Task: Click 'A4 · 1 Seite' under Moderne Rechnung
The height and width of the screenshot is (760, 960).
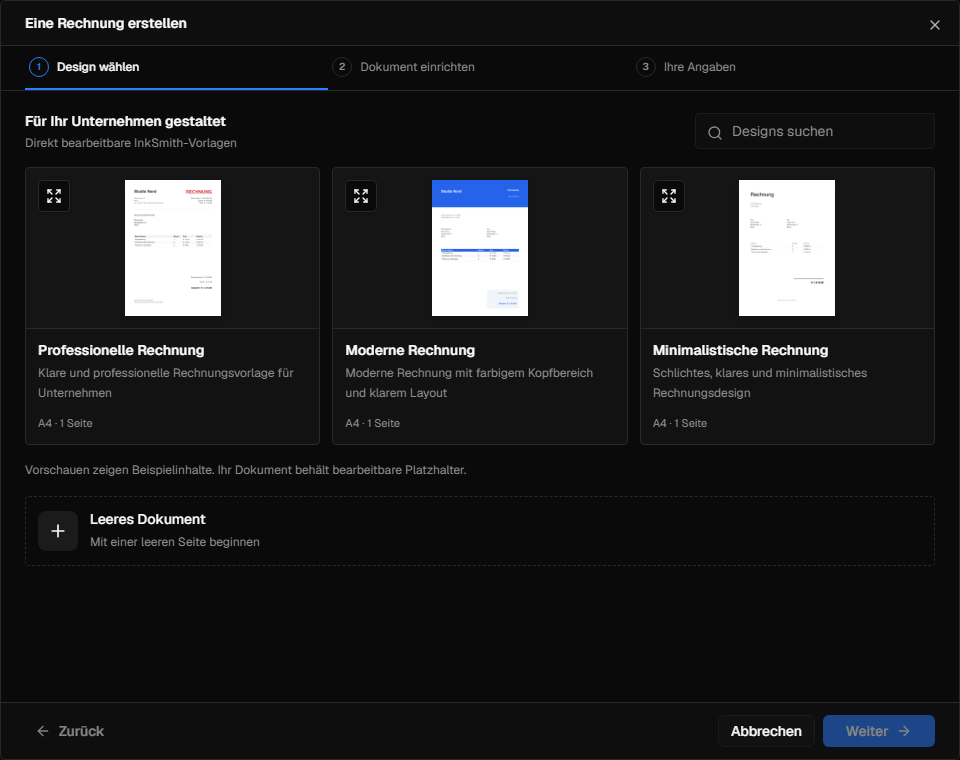Action: click(x=372, y=423)
